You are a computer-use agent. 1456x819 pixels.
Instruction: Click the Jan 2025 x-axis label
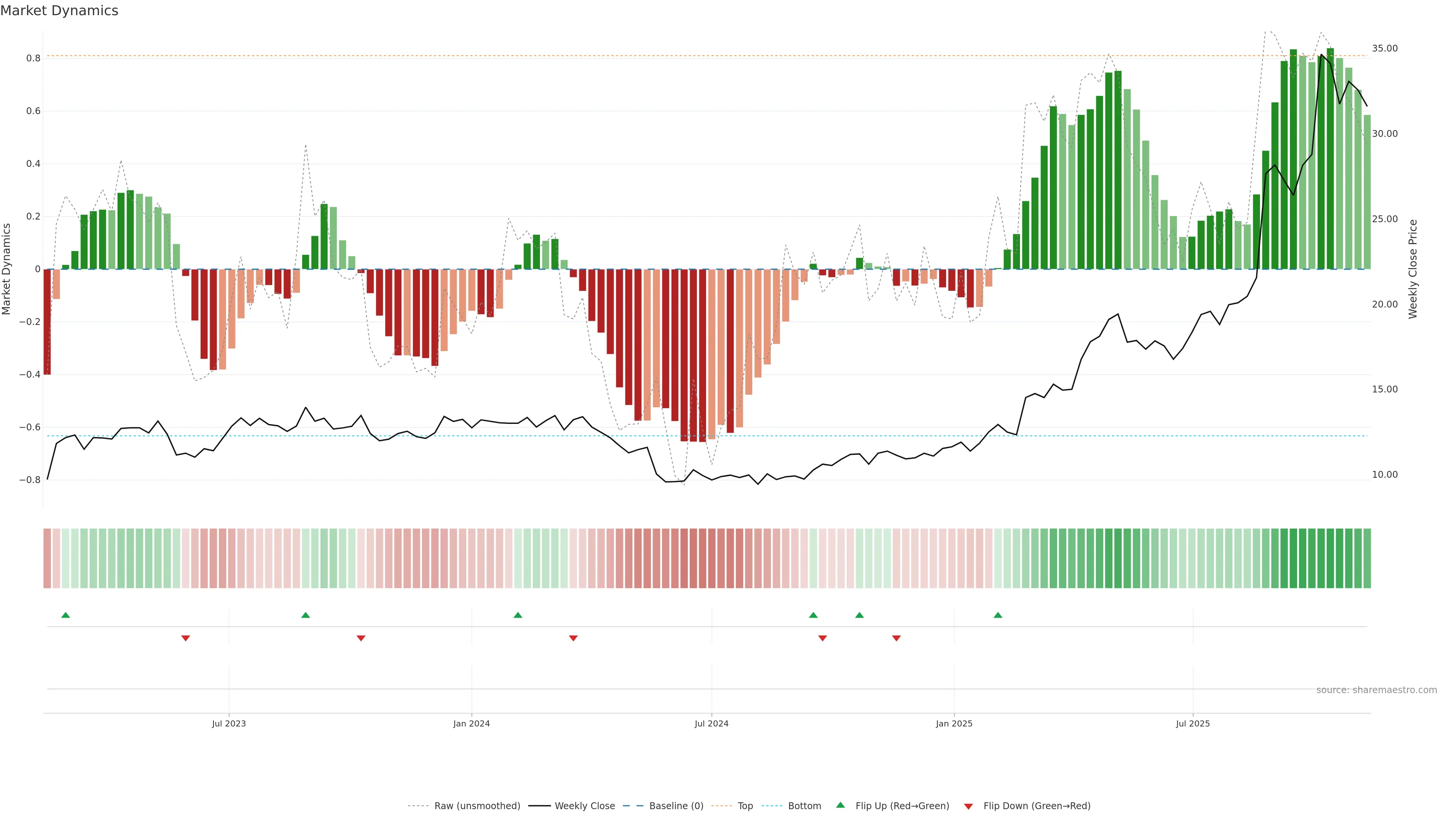pyautogui.click(x=954, y=723)
